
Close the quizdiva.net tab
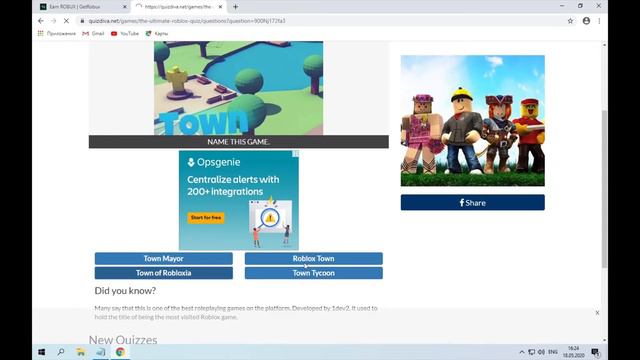pos(220,7)
